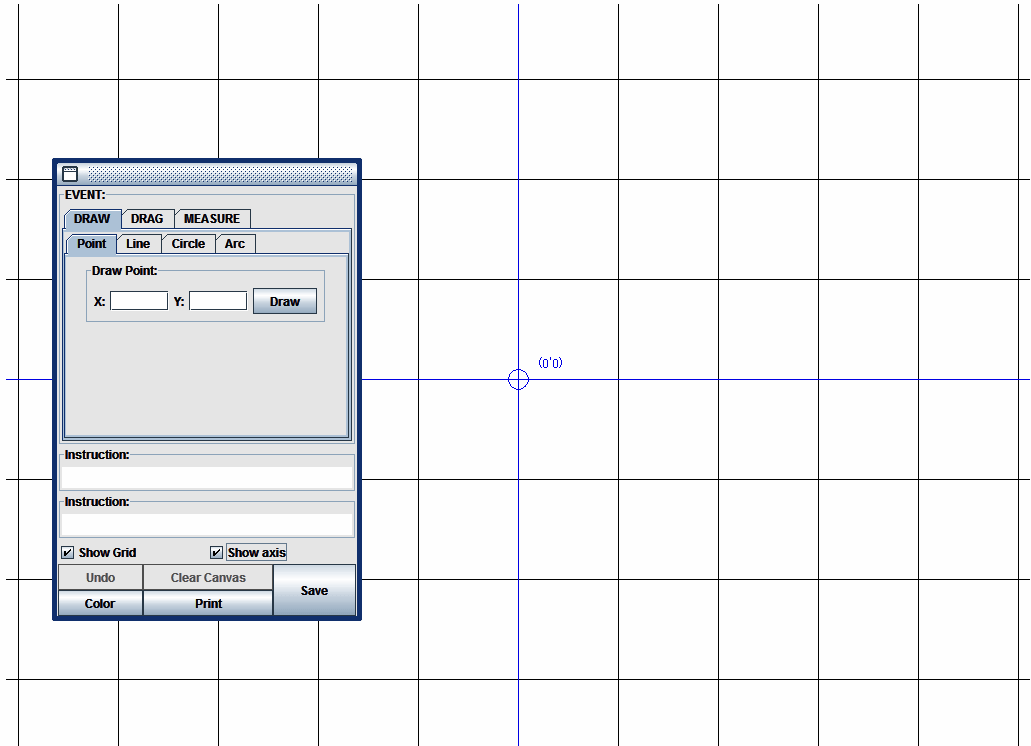The height and width of the screenshot is (746, 1031).
Task: Click the Undo button
Action: (x=100, y=578)
